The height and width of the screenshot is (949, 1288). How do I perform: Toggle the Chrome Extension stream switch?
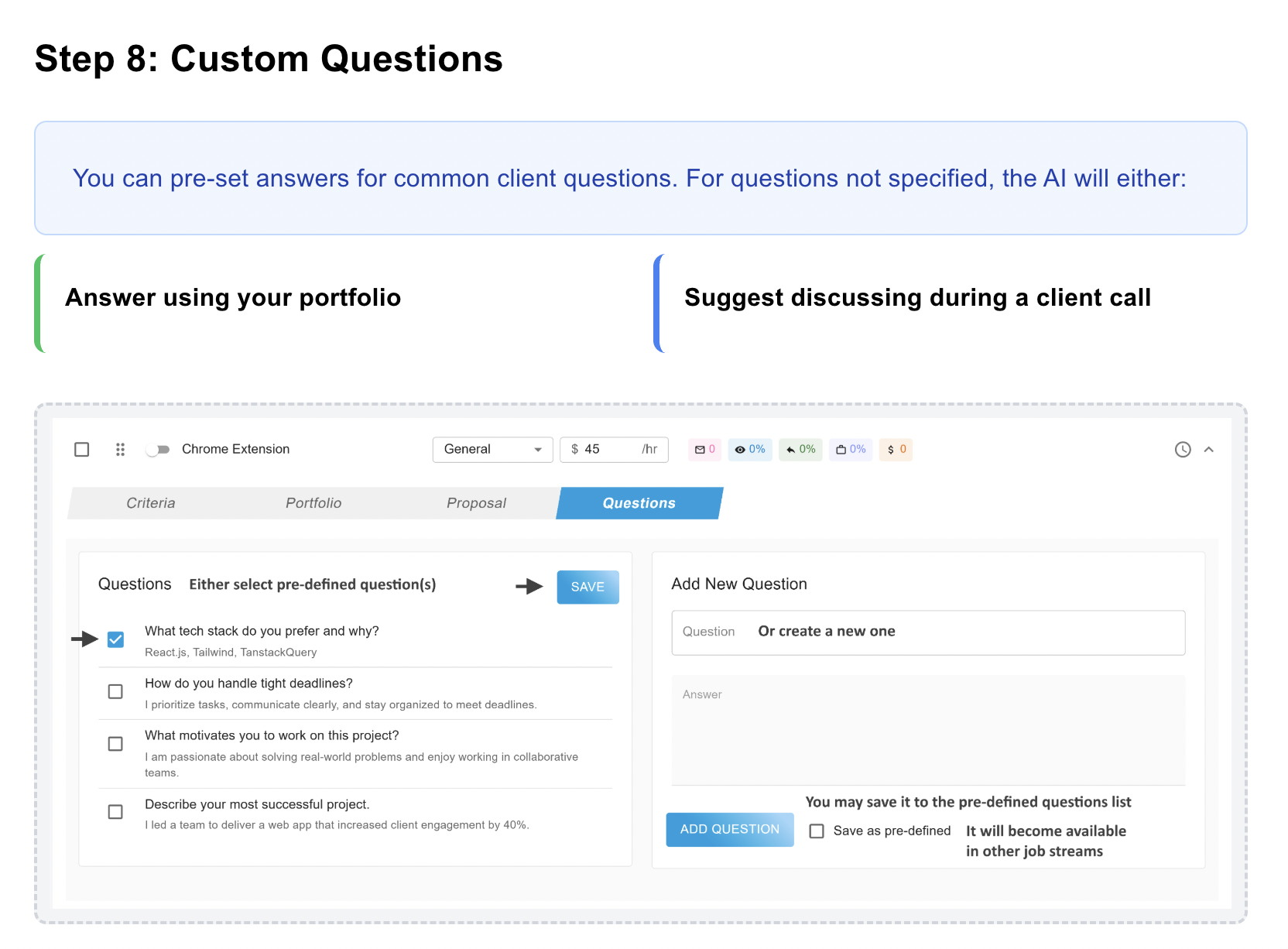157,449
